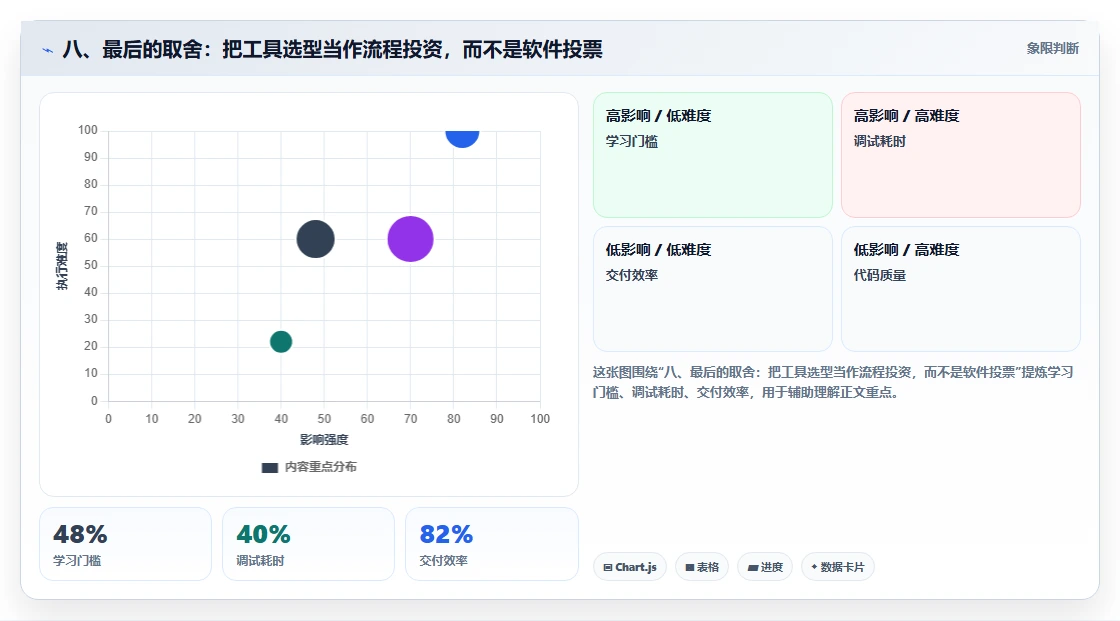Click the 影响强度 x-axis title
The image size is (1120, 621).
tap(324, 439)
